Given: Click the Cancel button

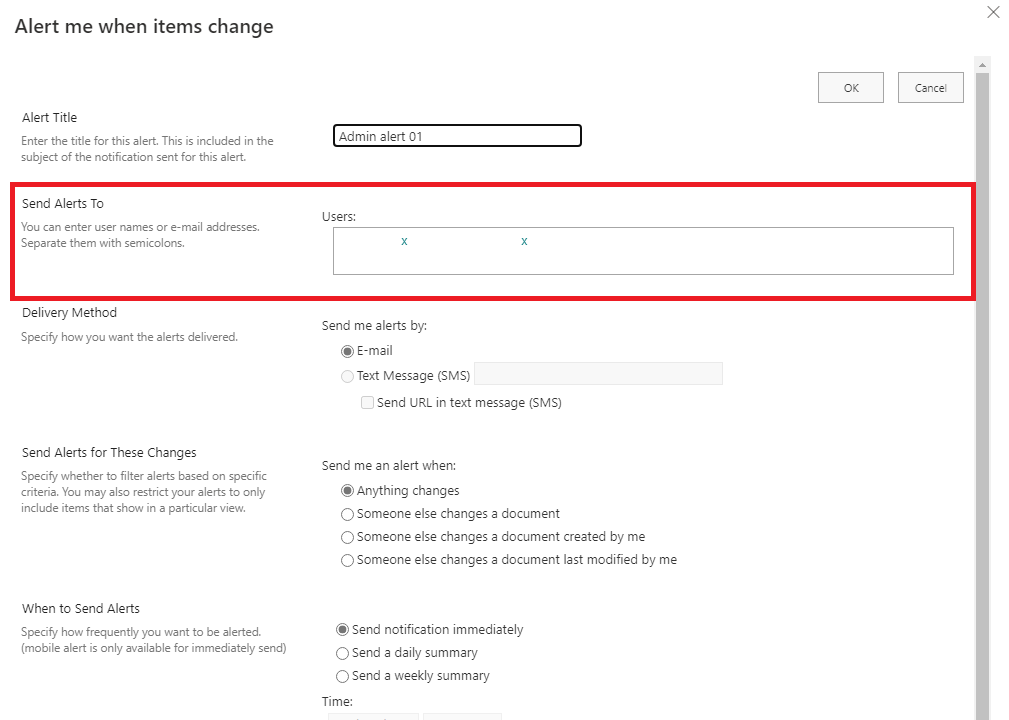Looking at the screenshot, I should click(930, 88).
